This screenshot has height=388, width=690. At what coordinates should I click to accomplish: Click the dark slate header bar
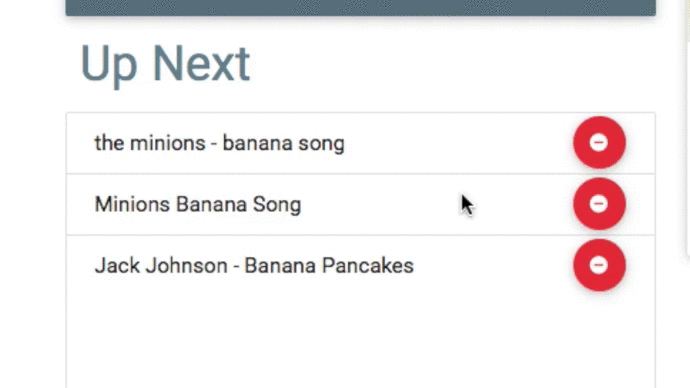360,7
